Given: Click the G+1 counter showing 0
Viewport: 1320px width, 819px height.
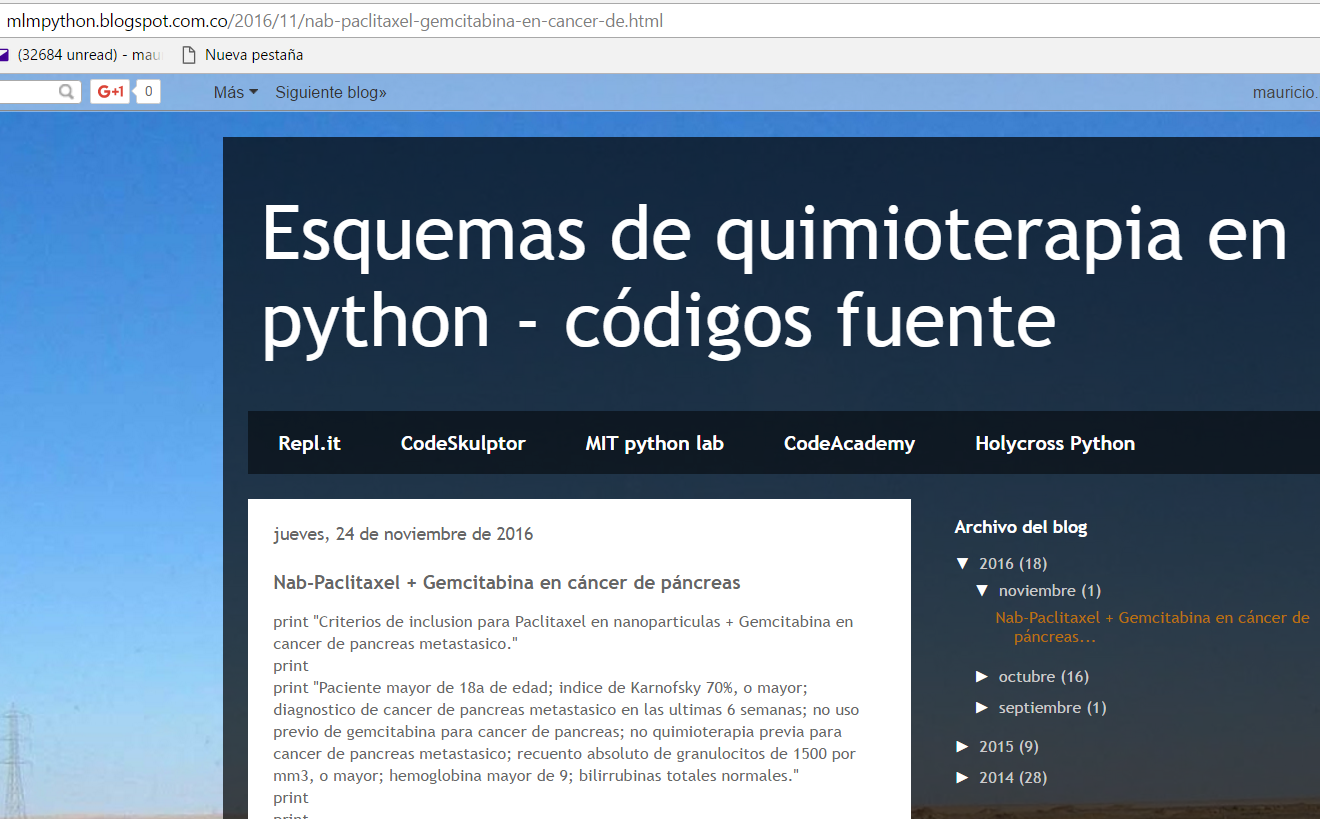Looking at the screenshot, I should pos(148,91).
